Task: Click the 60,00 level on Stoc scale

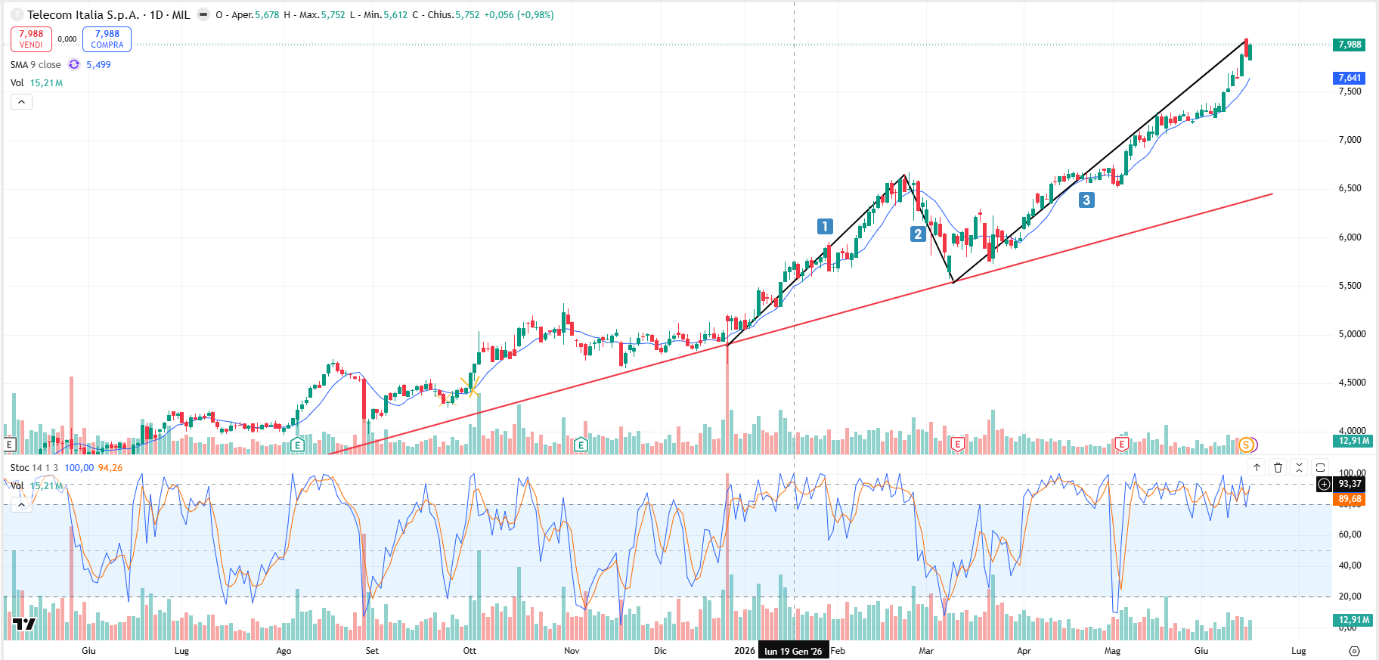Action: pyautogui.click(x=1349, y=535)
